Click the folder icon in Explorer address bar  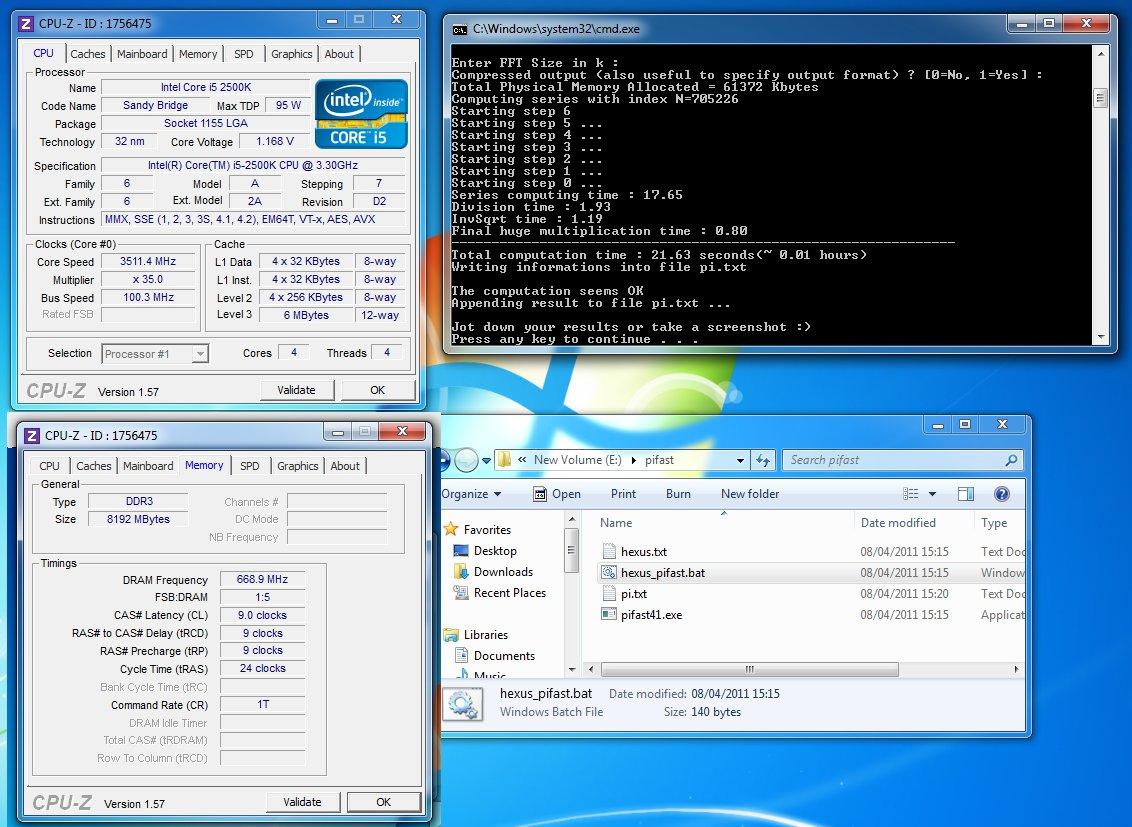tap(505, 460)
